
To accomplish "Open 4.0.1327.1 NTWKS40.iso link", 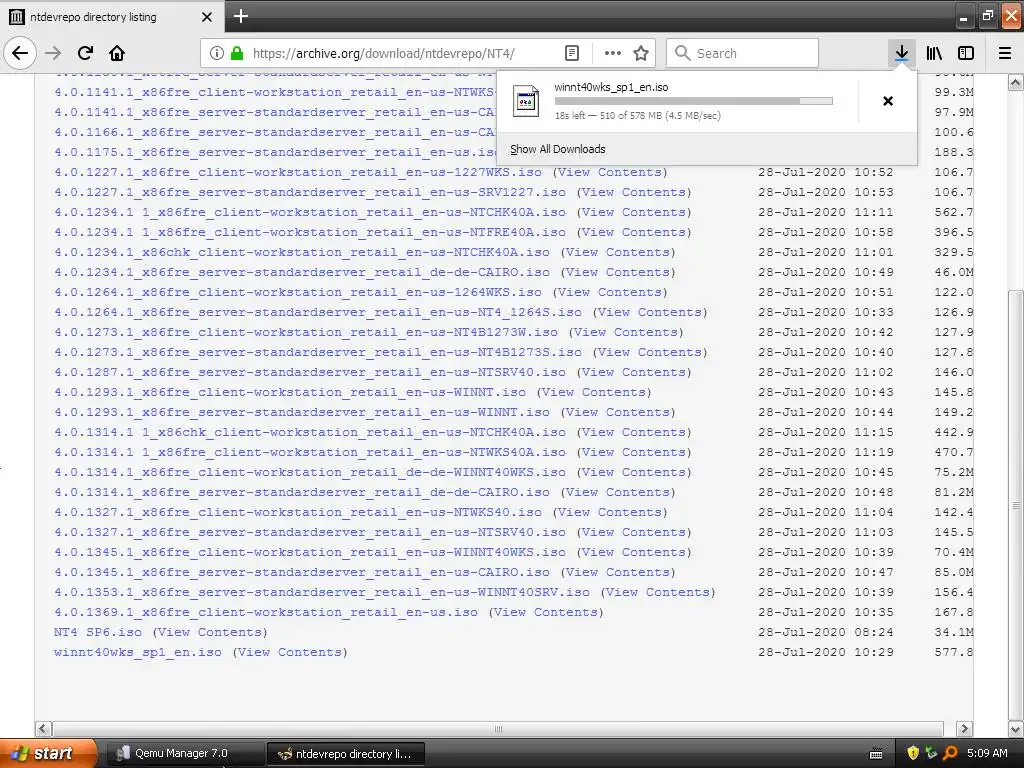I will [298, 513].
